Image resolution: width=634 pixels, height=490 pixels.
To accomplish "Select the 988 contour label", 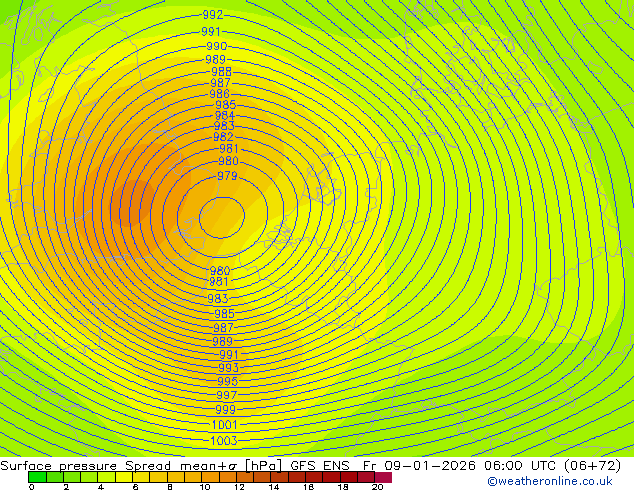I will click(222, 72).
